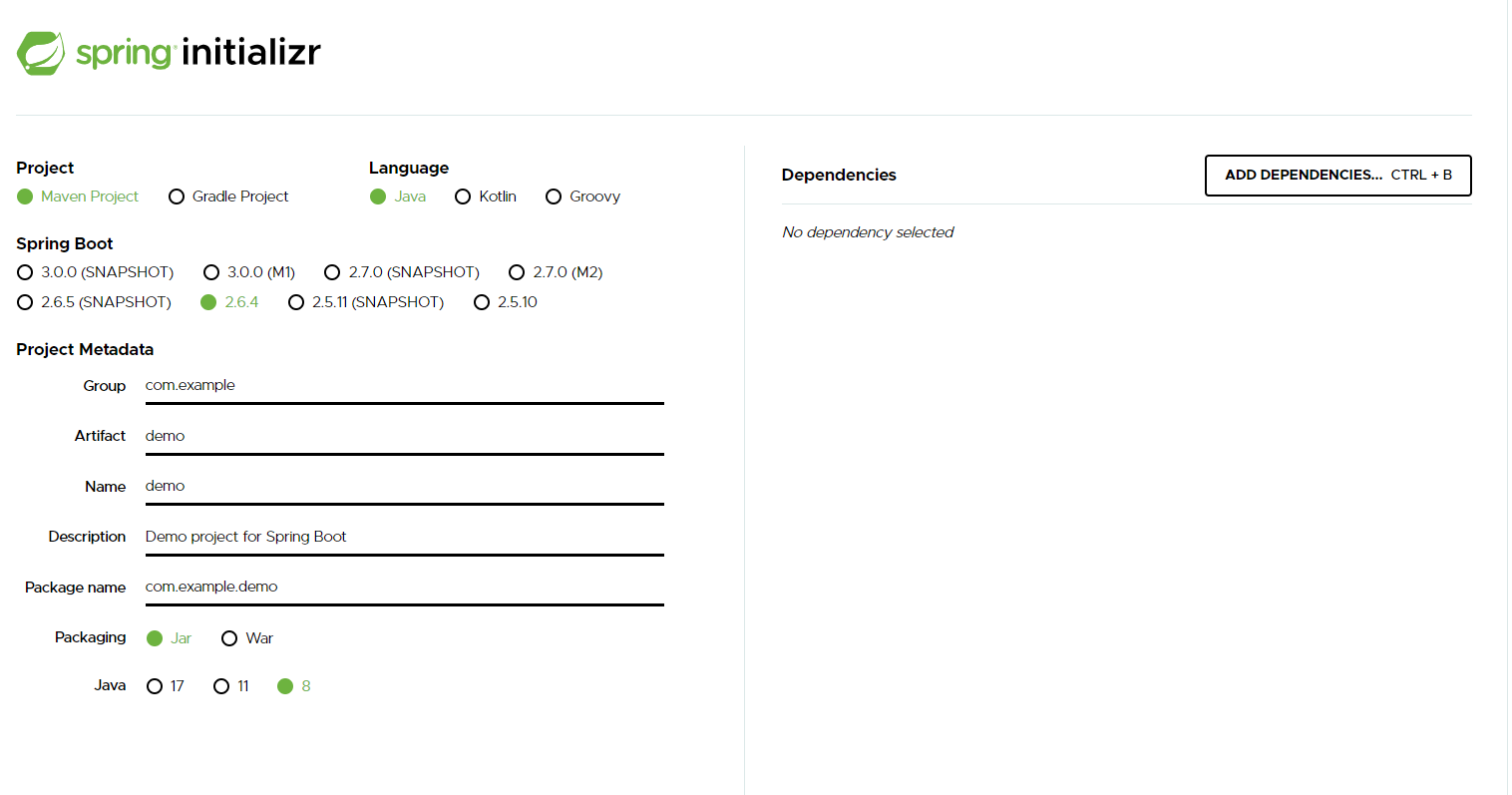The image size is (1512, 795).
Task: Click the Project section heading
Action: pyautogui.click(x=45, y=168)
